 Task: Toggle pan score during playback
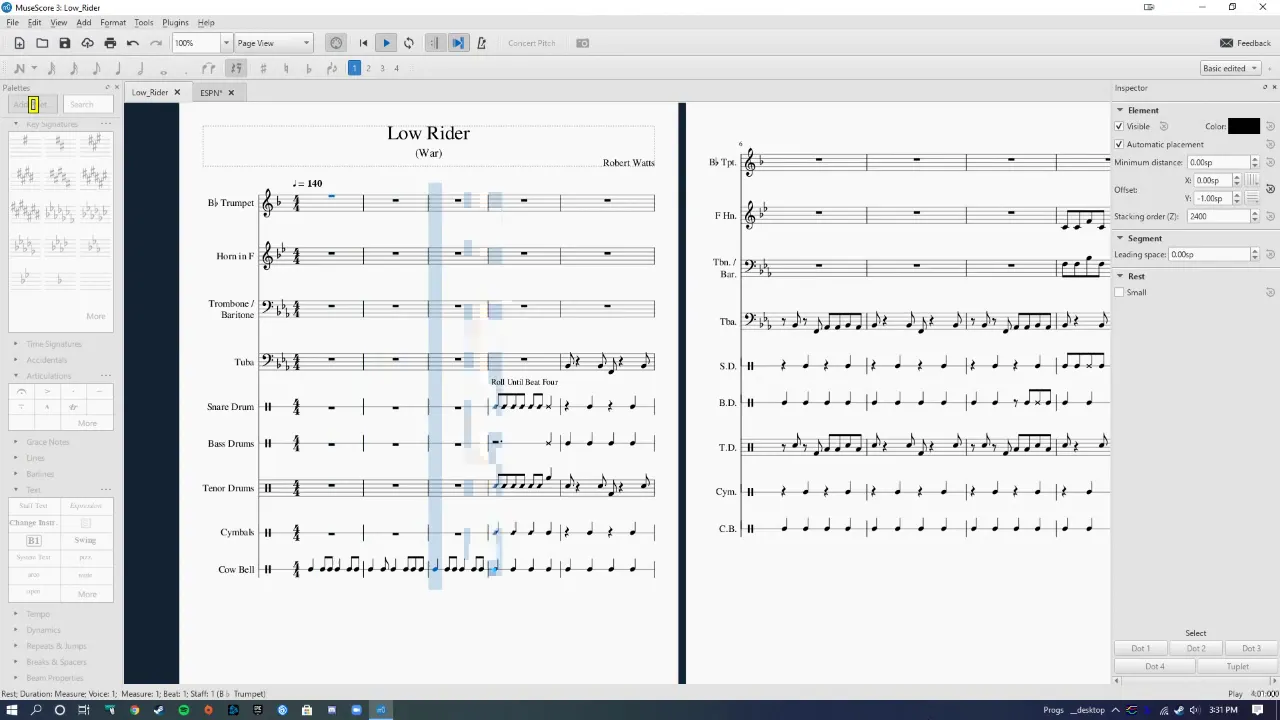458,43
